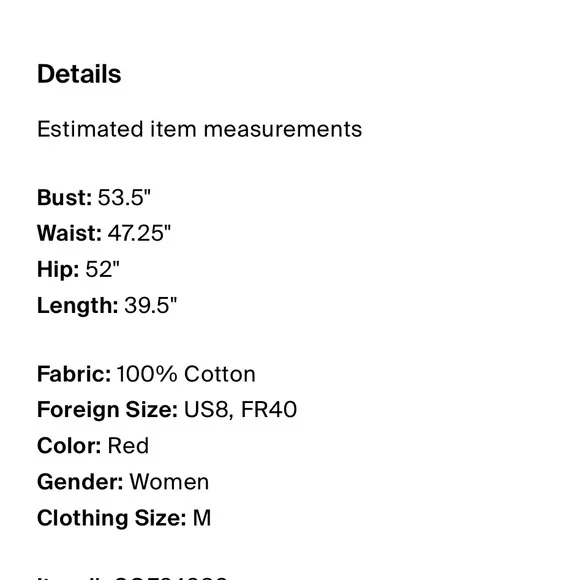Click the bust value 53.5"

[x=124, y=197]
